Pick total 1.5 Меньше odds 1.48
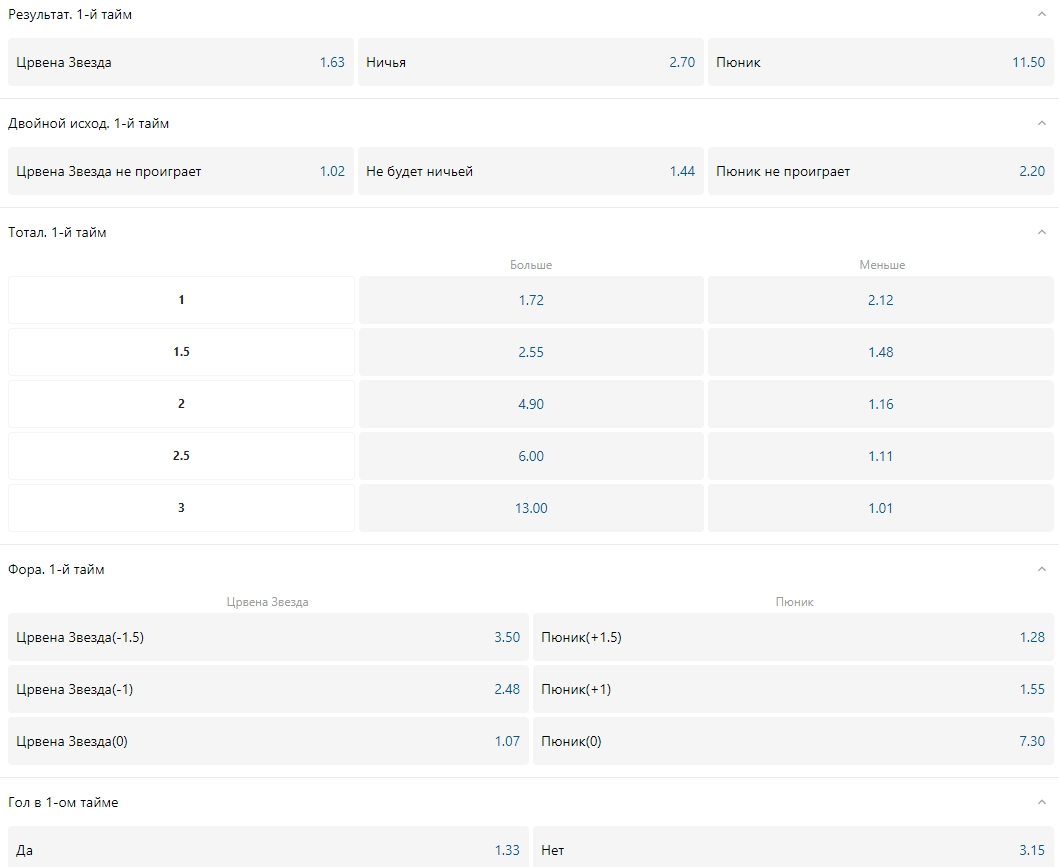This screenshot has width=1059, height=867. [880, 352]
